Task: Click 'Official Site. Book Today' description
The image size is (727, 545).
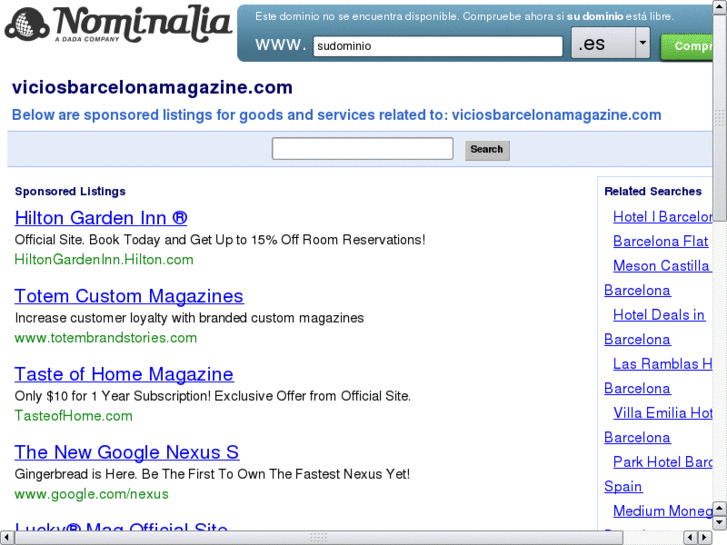Action: click(220, 240)
